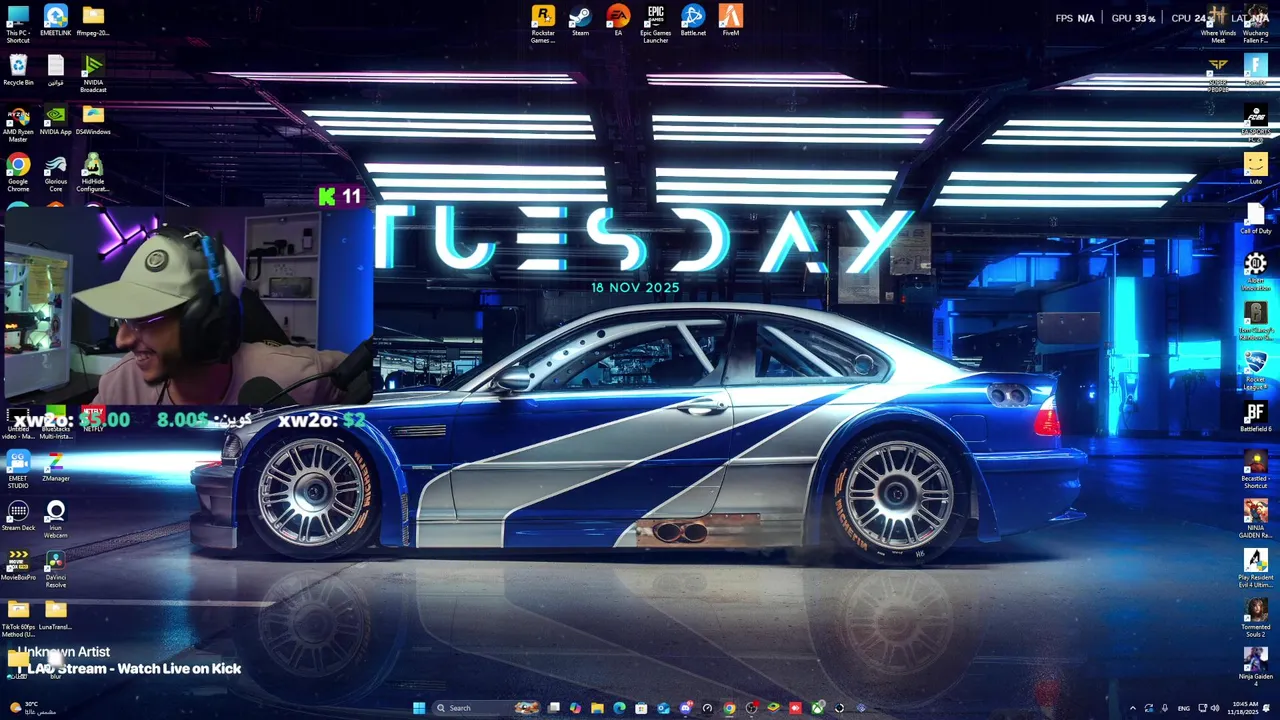The image size is (1280, 720).
Task: Launch Battlefield 6 desktop icon
Action: tap(1255, 417)
